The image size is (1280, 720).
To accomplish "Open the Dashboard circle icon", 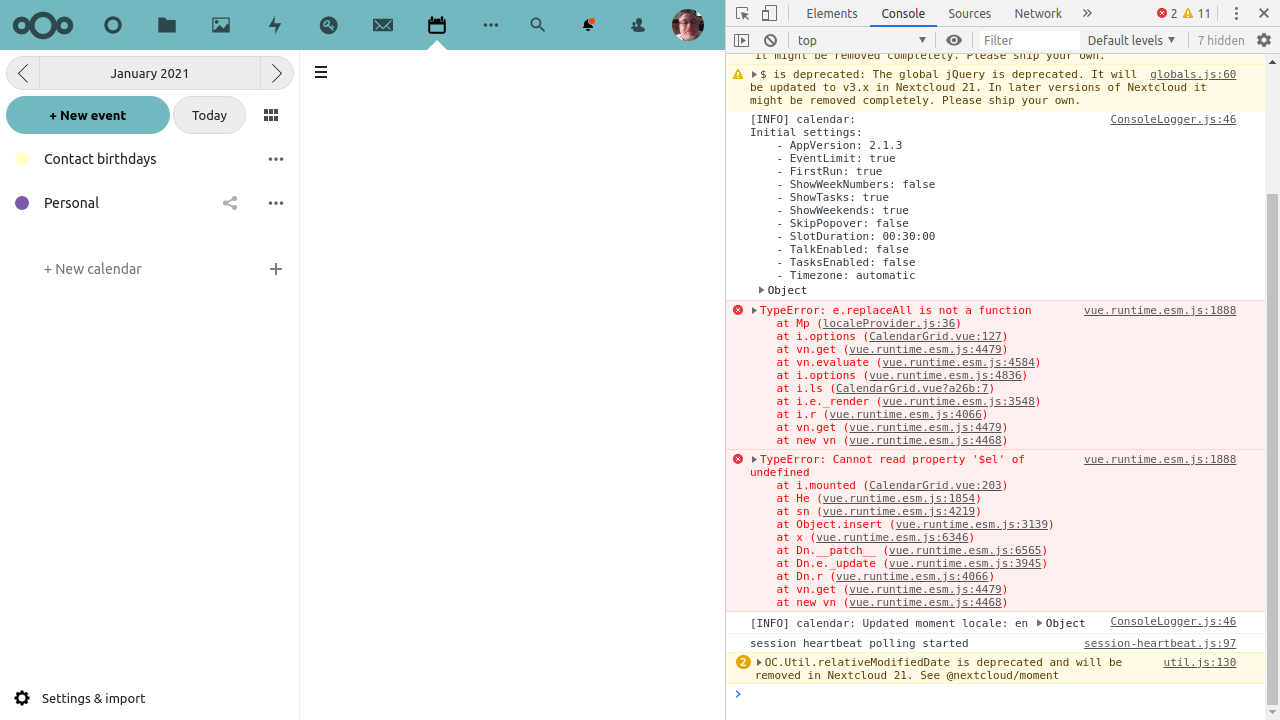I will pos(113,25).
